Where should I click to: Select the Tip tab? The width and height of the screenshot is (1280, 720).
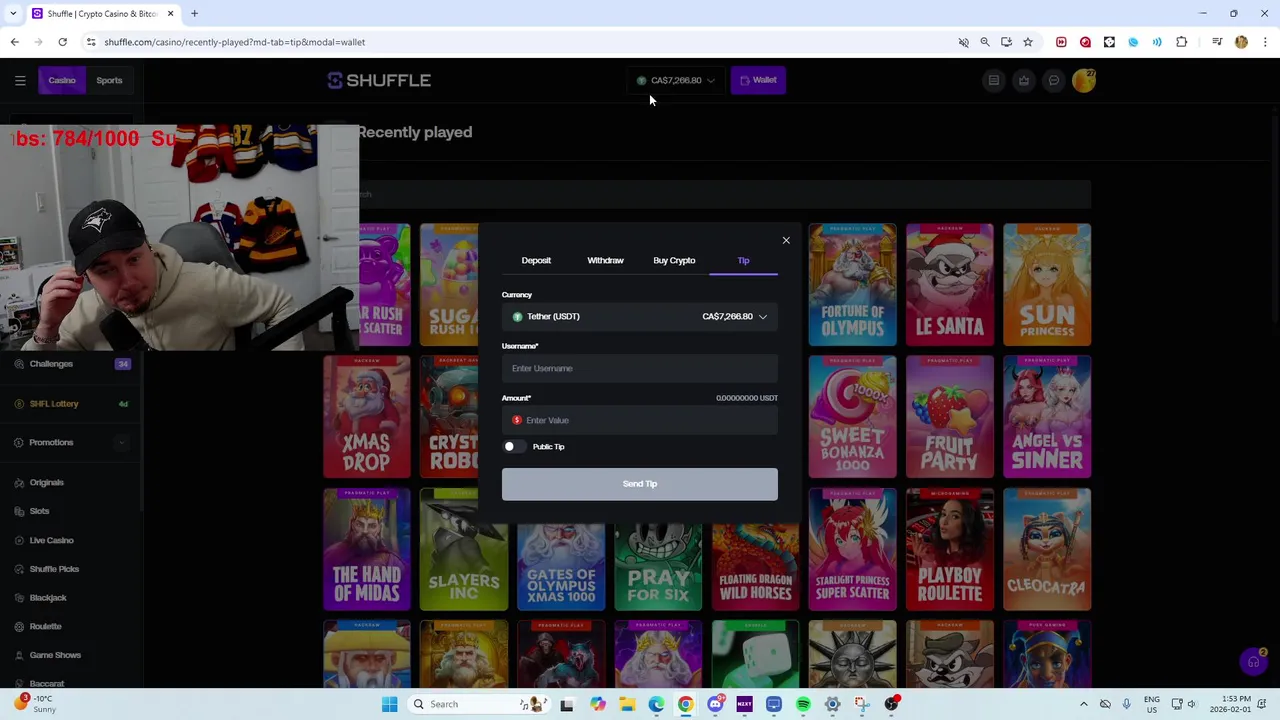[x=743, y=260]
